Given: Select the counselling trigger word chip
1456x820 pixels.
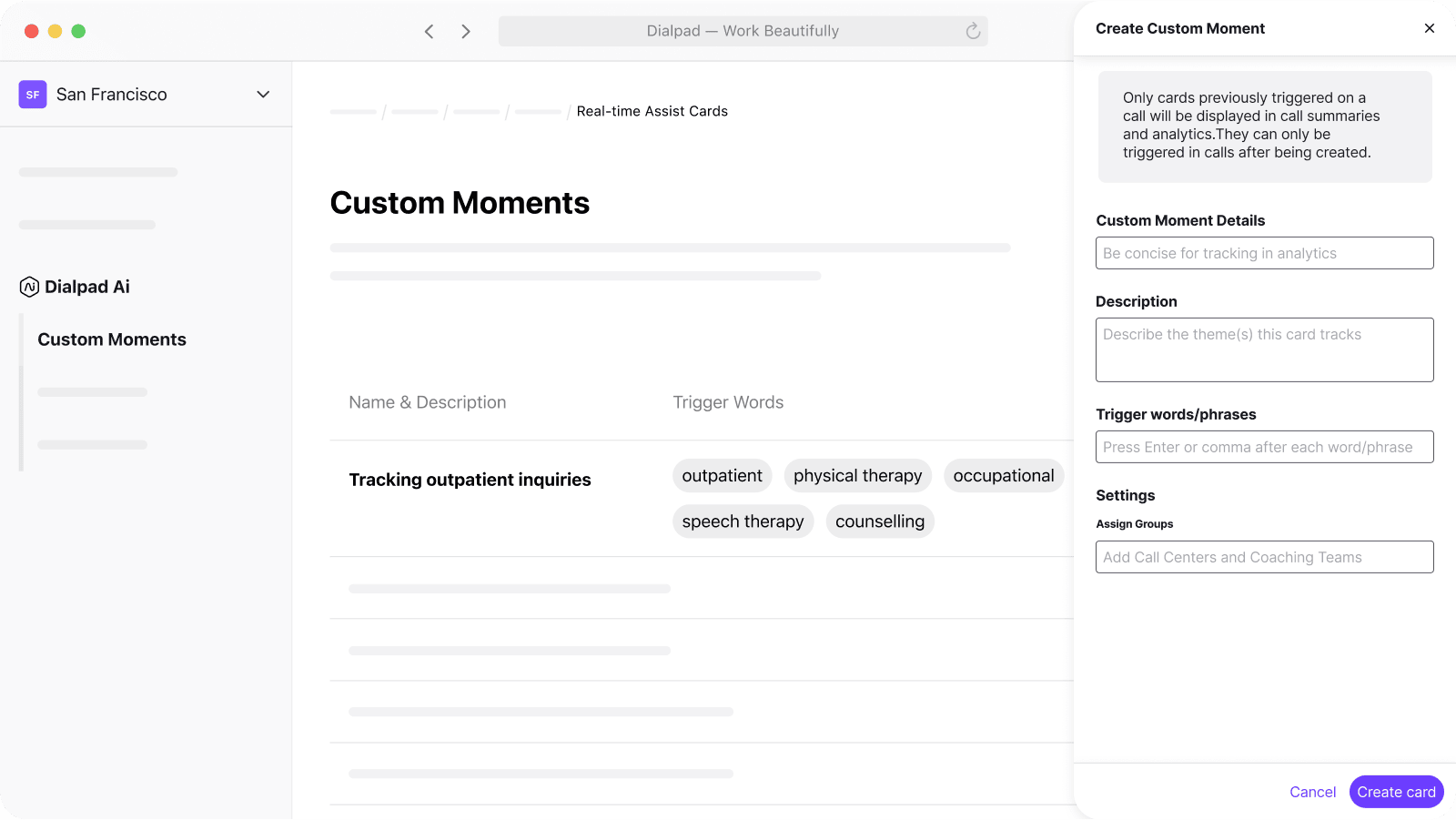Looking at the screenshot, I should 879,521.
